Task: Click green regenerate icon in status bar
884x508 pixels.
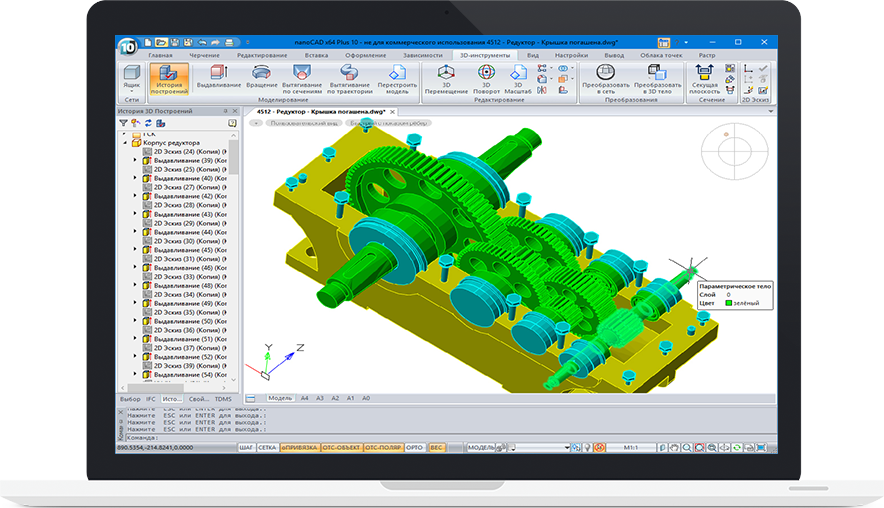Action: click(736, 448)
